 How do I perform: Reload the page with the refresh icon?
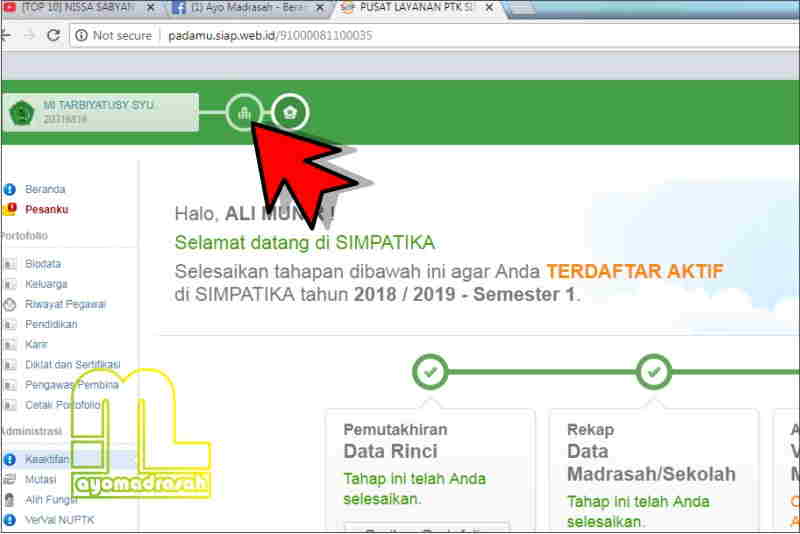tap(53, 35)
